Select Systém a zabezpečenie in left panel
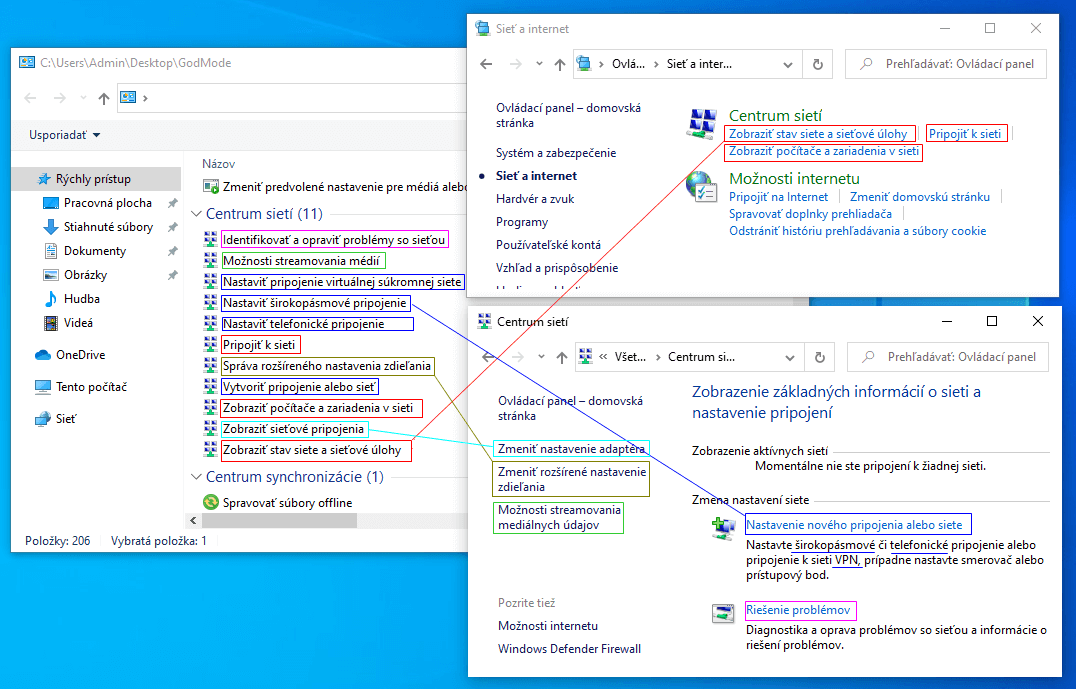 556,153
